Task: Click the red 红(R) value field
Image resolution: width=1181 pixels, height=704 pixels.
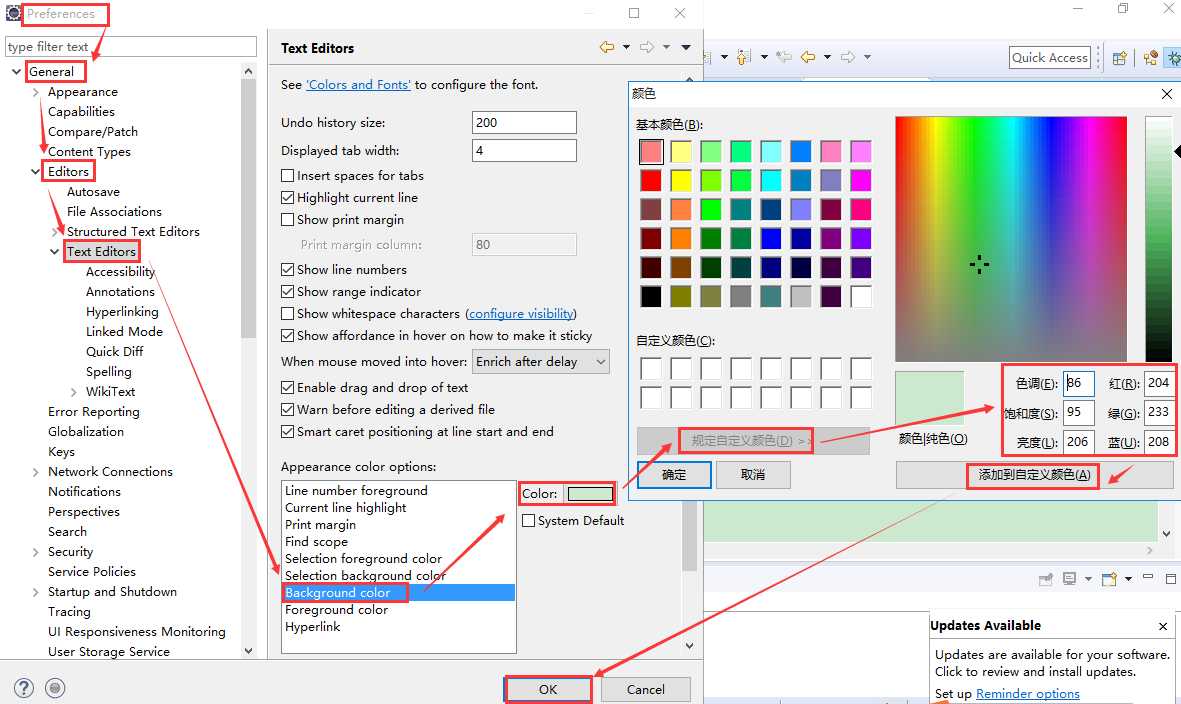Action: [x=1158, y=383]
